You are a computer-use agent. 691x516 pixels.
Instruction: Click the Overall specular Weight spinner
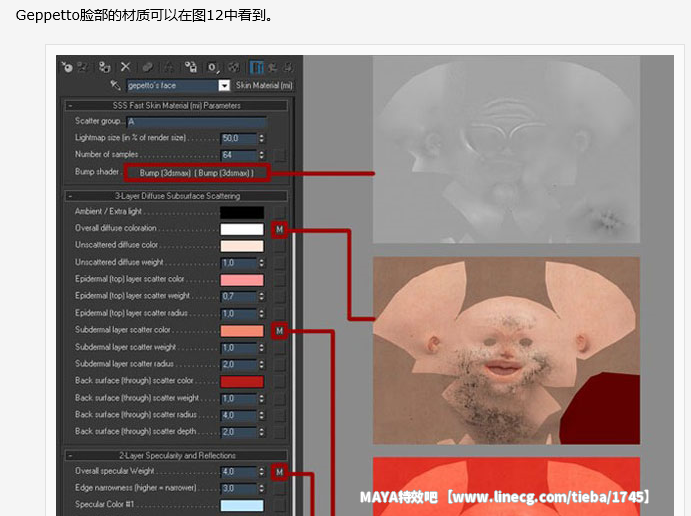[261, 471]
